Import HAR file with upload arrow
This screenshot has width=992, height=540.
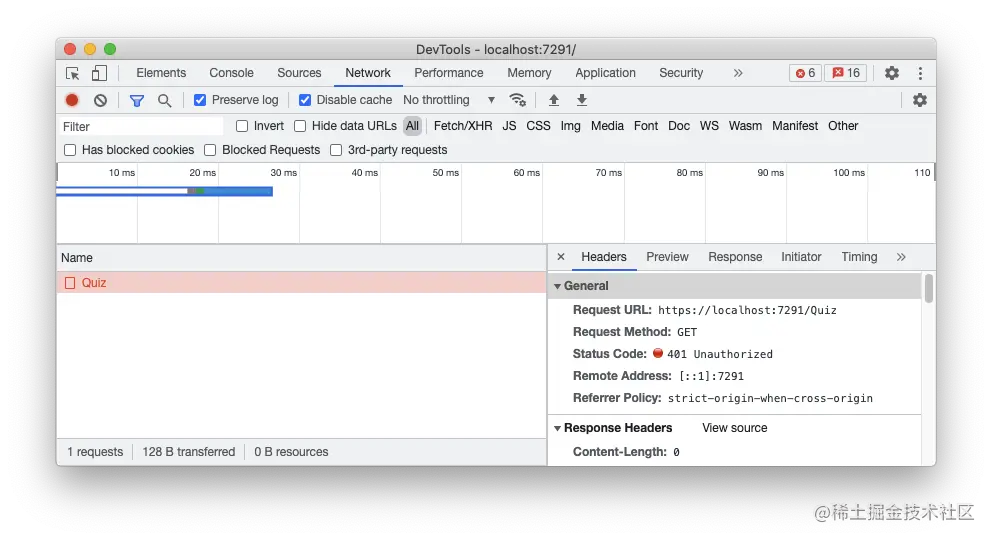point(554,100)
